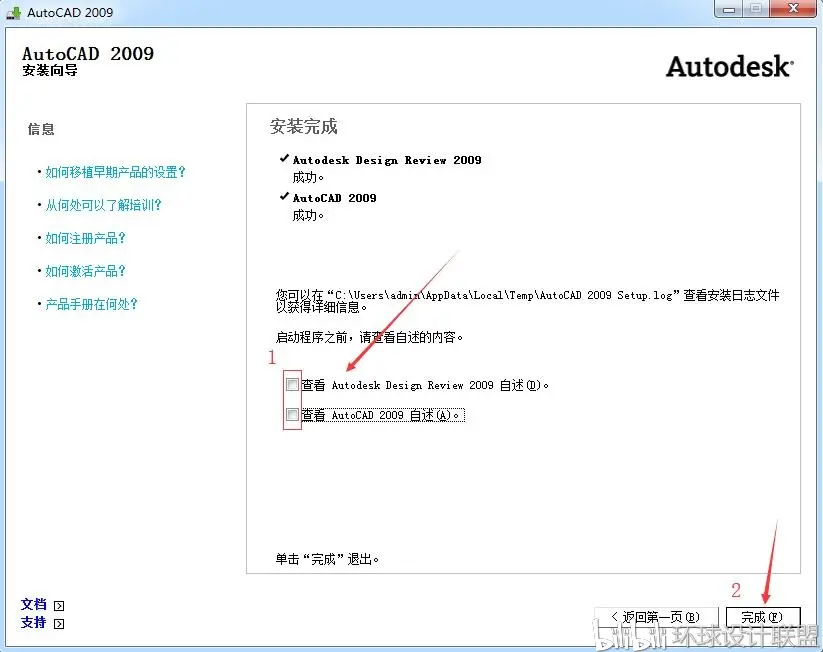
Task: Open the 如何激活产品? help link
Action: [85, 271]
